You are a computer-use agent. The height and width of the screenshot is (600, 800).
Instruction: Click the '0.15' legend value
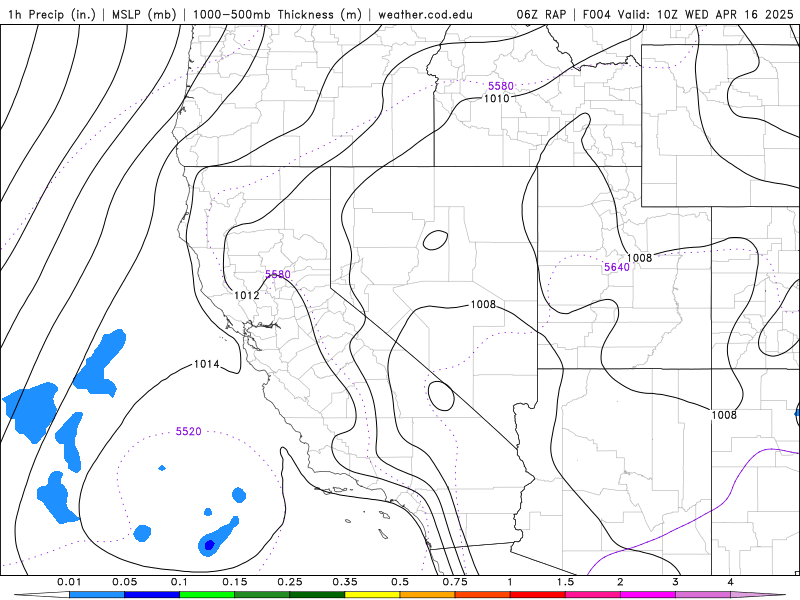[x=235, y=582]
